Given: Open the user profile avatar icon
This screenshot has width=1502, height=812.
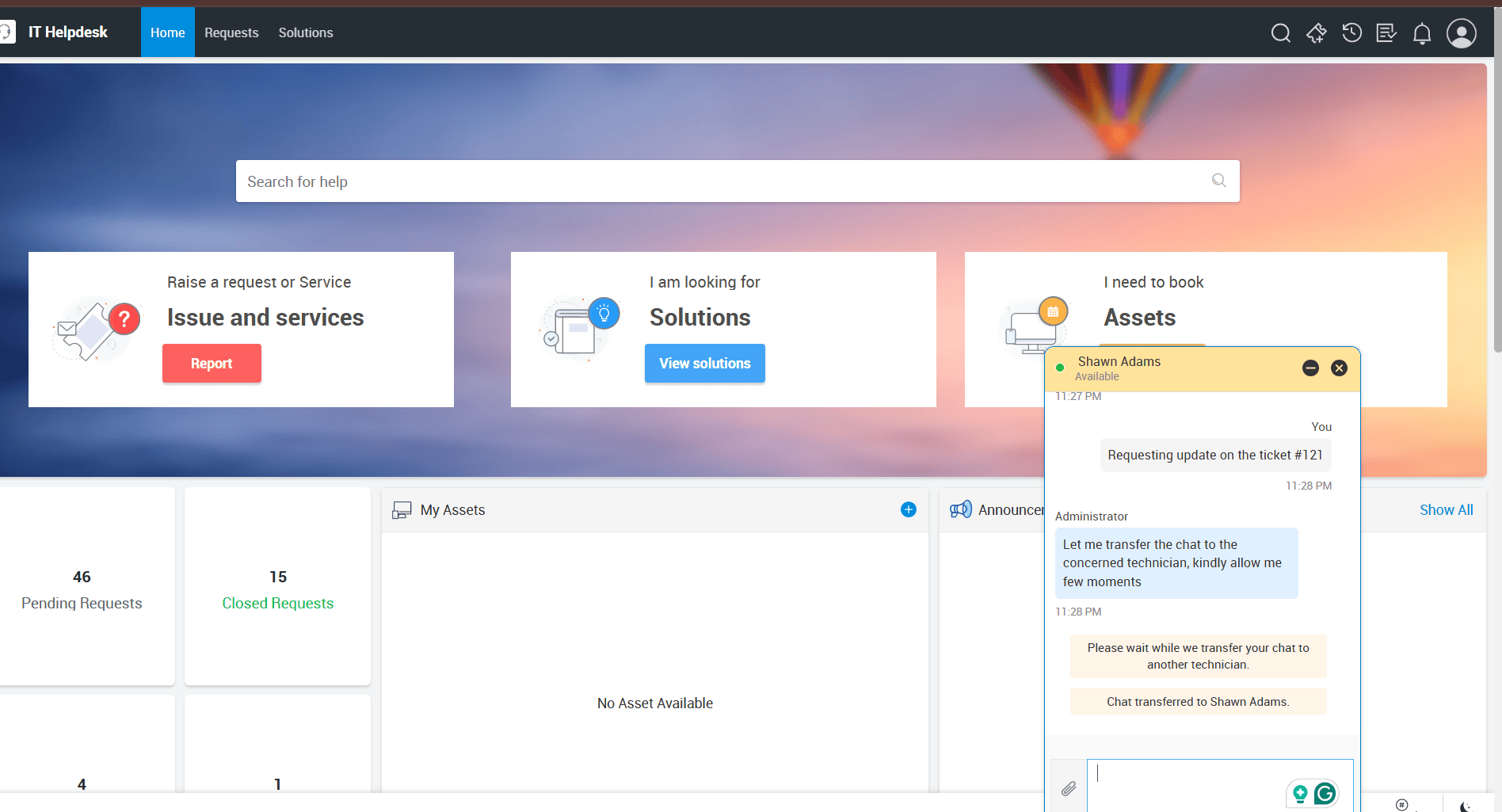Looking at the screenshot, I should pos(1461,33).
